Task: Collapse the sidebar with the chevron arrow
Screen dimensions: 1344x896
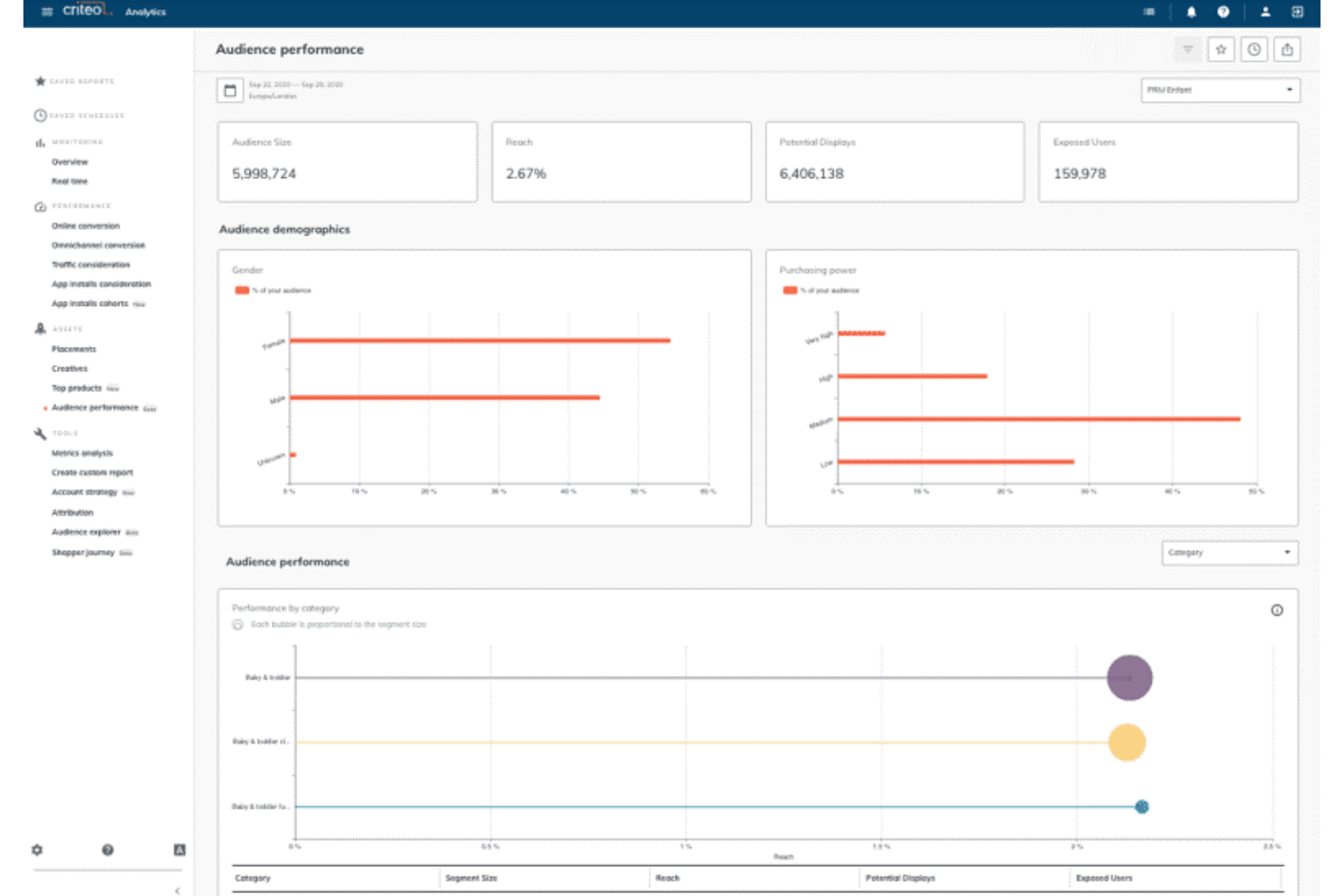Action: coord(177,891)
